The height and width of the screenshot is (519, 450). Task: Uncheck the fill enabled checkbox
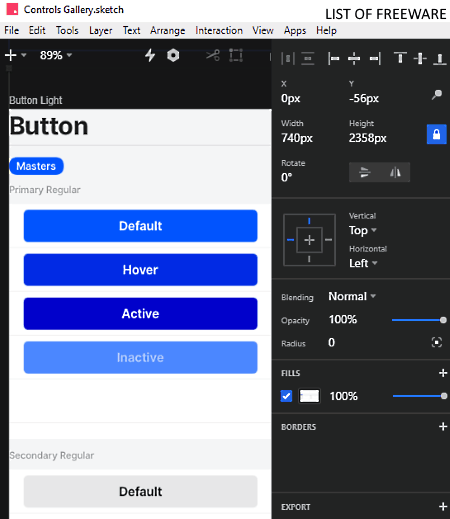(x=286, y=396)
